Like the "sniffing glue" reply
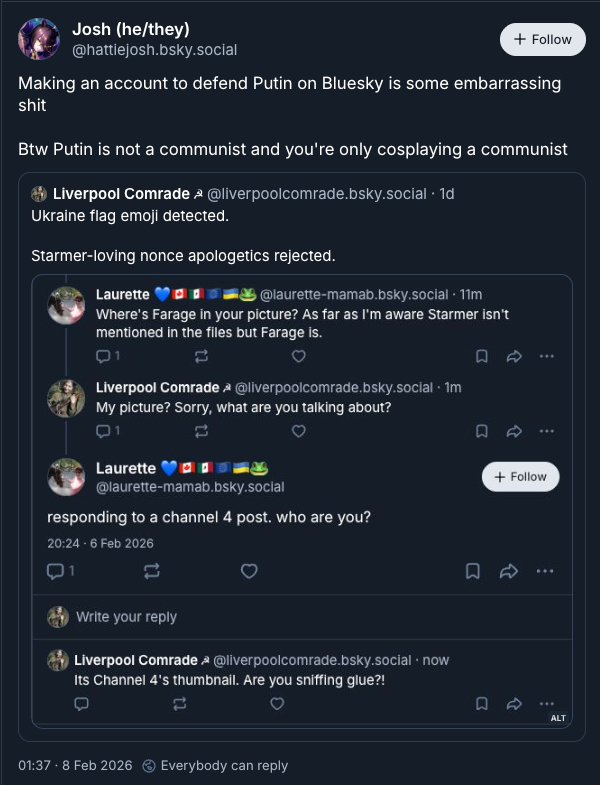Image resolution: width=600 pixels, height=785 pixels. point(278,703)
